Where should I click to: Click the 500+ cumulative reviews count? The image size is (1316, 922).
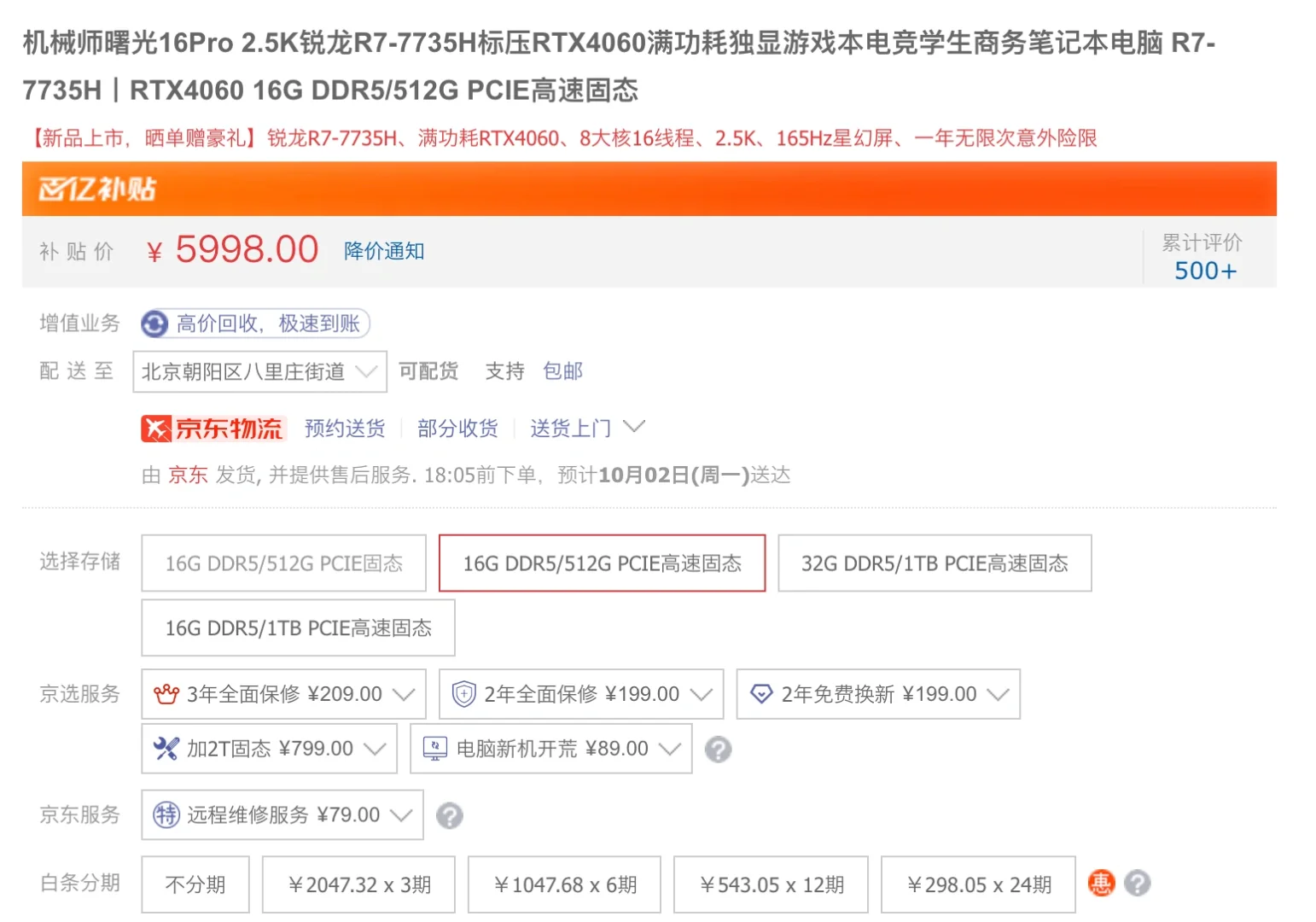tap(1205, 271)
